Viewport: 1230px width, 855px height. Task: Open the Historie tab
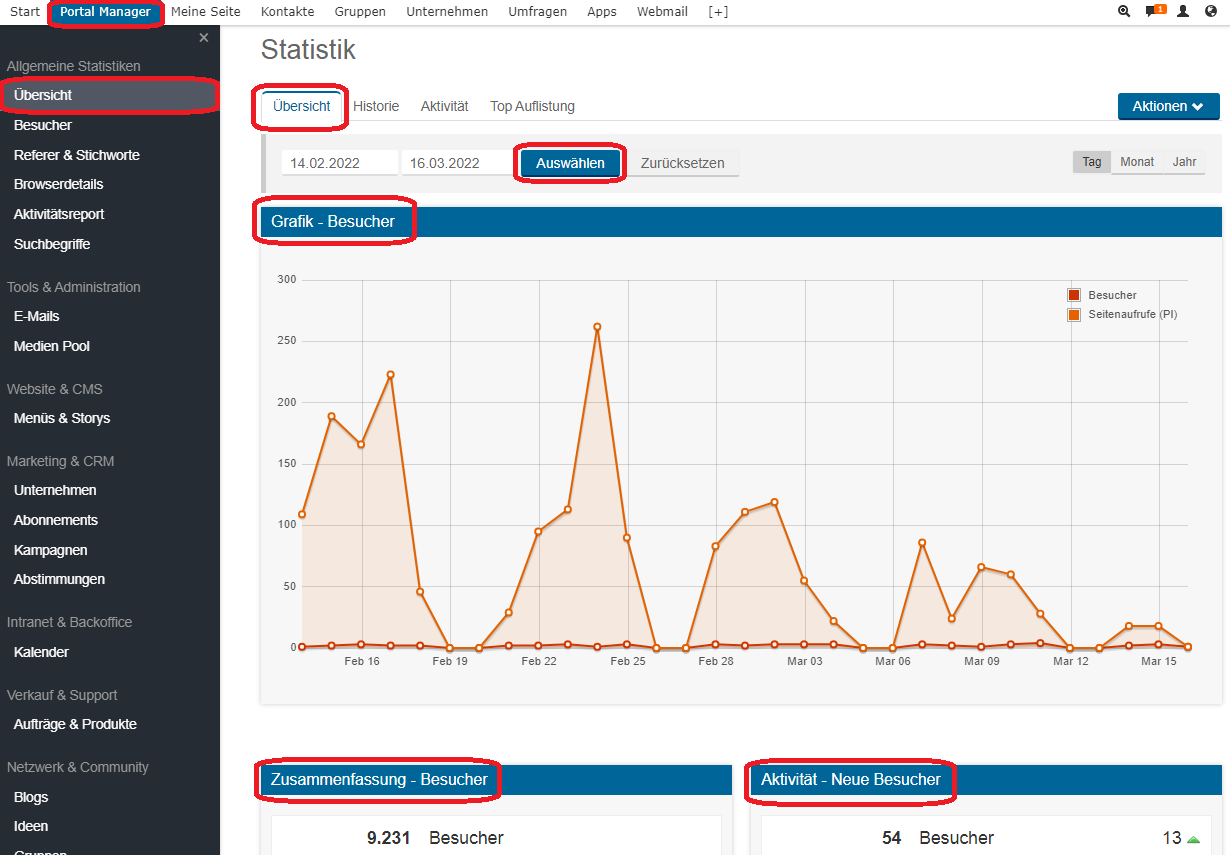coord(376,106)
